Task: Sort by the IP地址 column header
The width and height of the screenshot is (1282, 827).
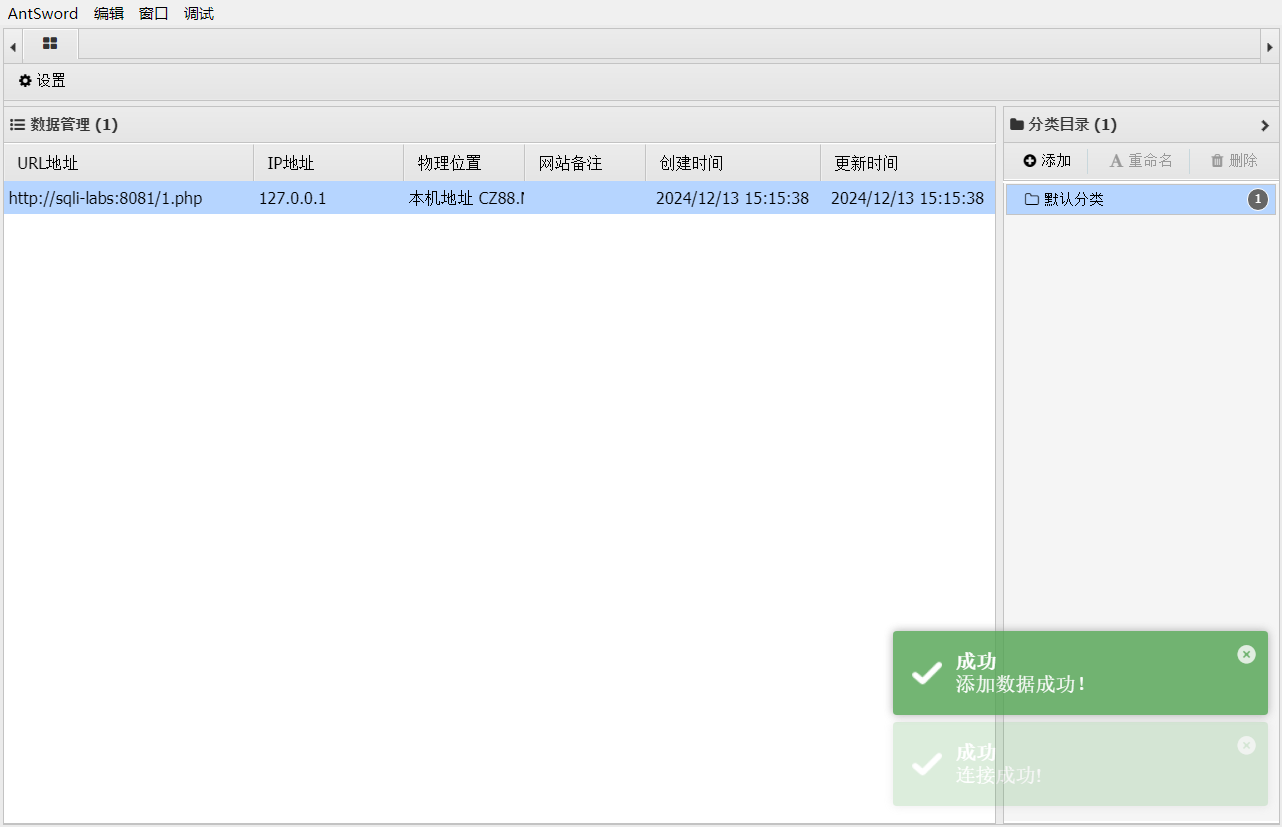Action: click(329, 163)
